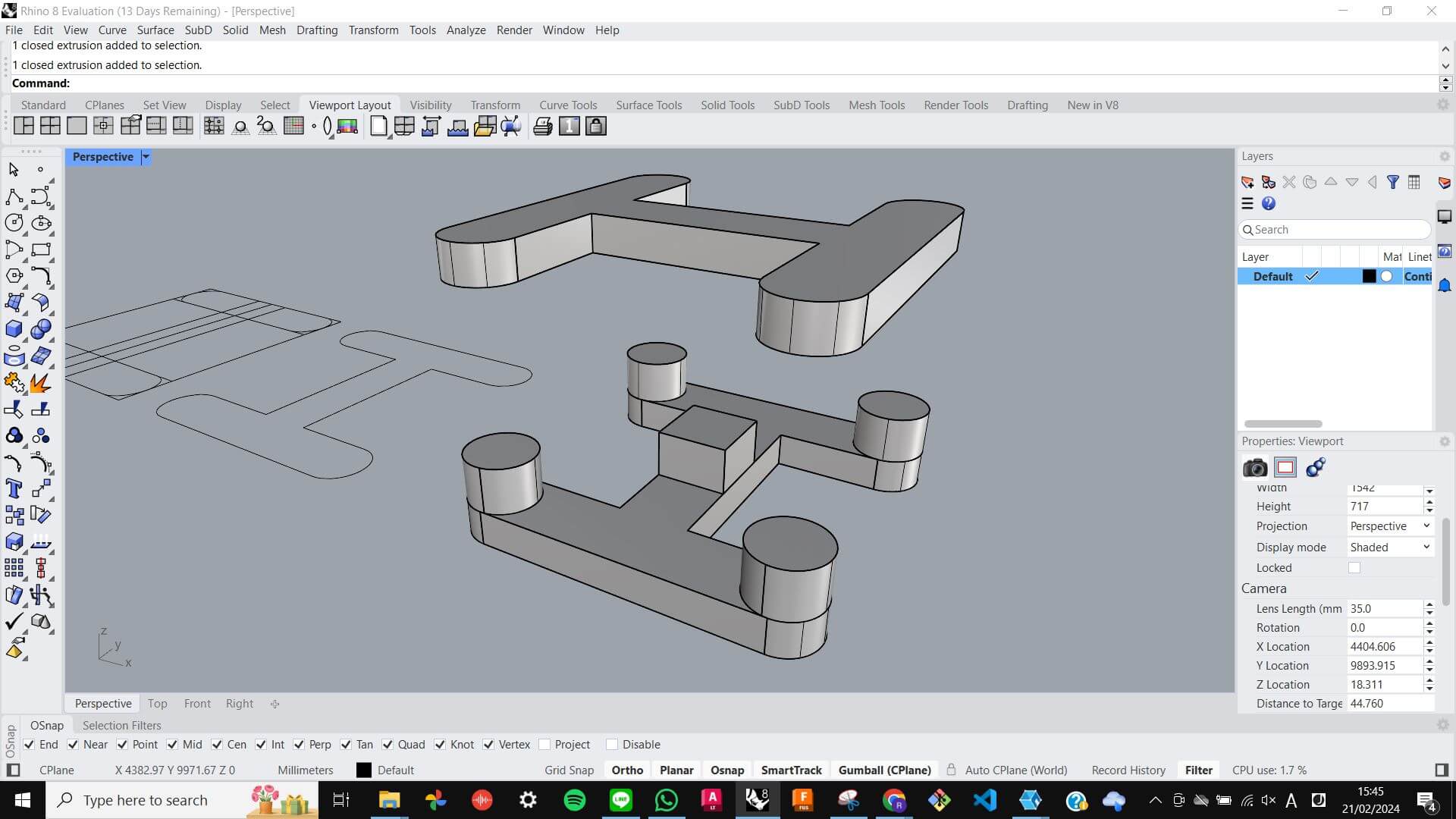Viewport: 1456px width, 819px height.
Task: Click the Explode tool icon
Action: tap(41, 383)
